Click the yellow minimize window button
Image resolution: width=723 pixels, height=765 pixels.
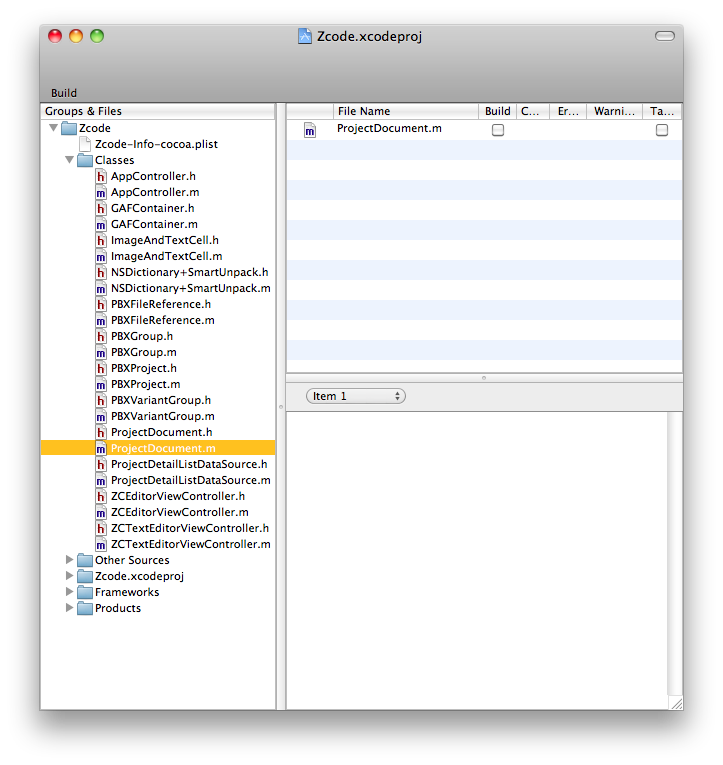(x=76, y=36)
